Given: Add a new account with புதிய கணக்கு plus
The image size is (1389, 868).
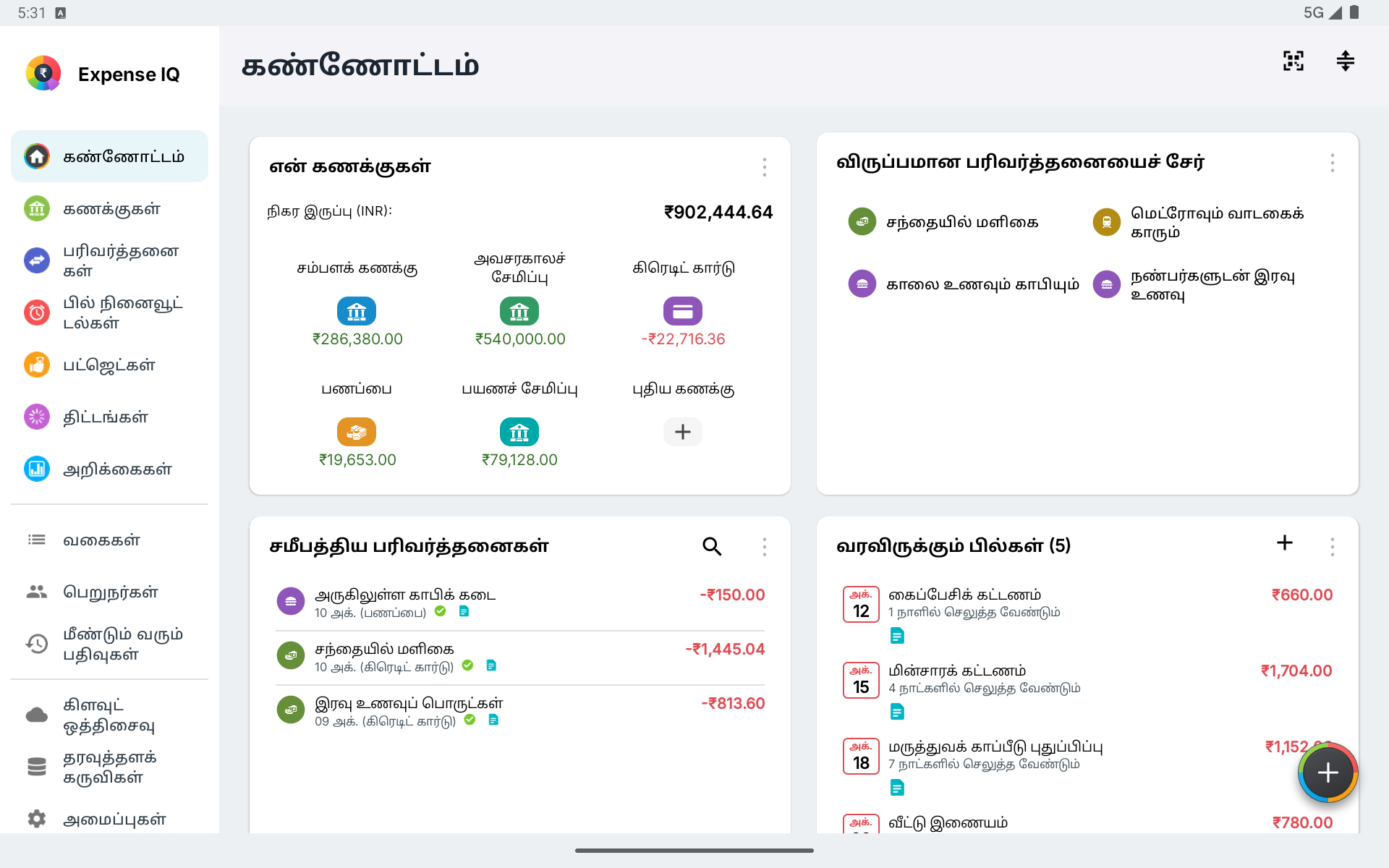Looking at the screenshot, I should pyautogui.click(x=683, y=432).
